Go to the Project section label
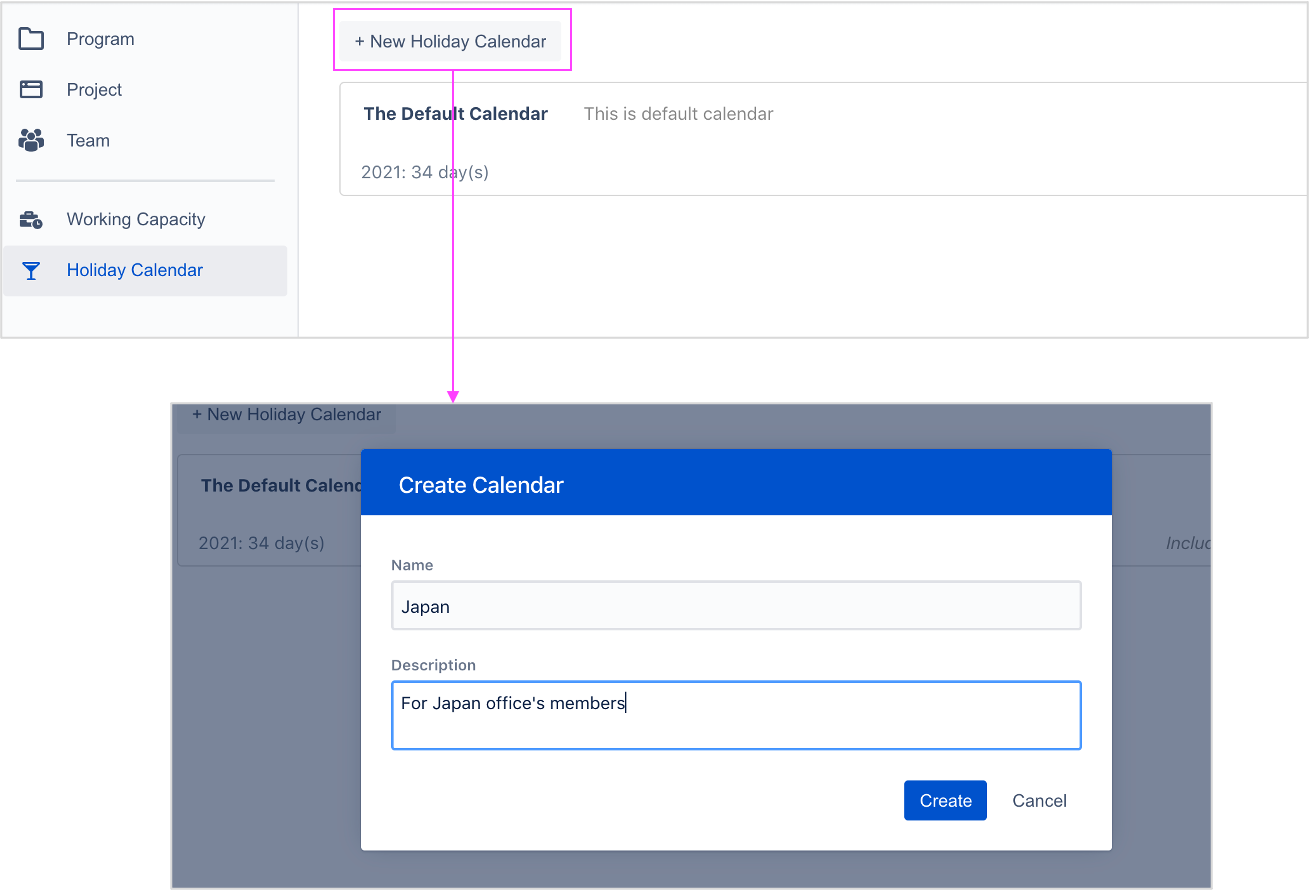The height and width of the screenshot is (891, 1310). (94, 89)
